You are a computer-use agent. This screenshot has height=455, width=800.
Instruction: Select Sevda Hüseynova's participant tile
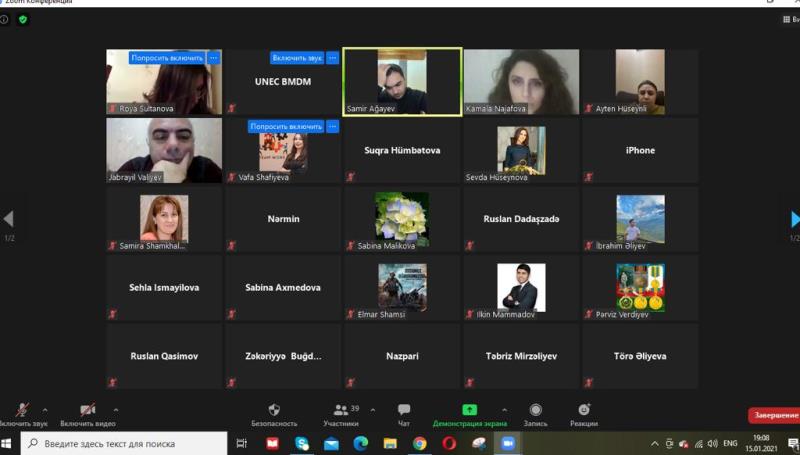point(521,150)
